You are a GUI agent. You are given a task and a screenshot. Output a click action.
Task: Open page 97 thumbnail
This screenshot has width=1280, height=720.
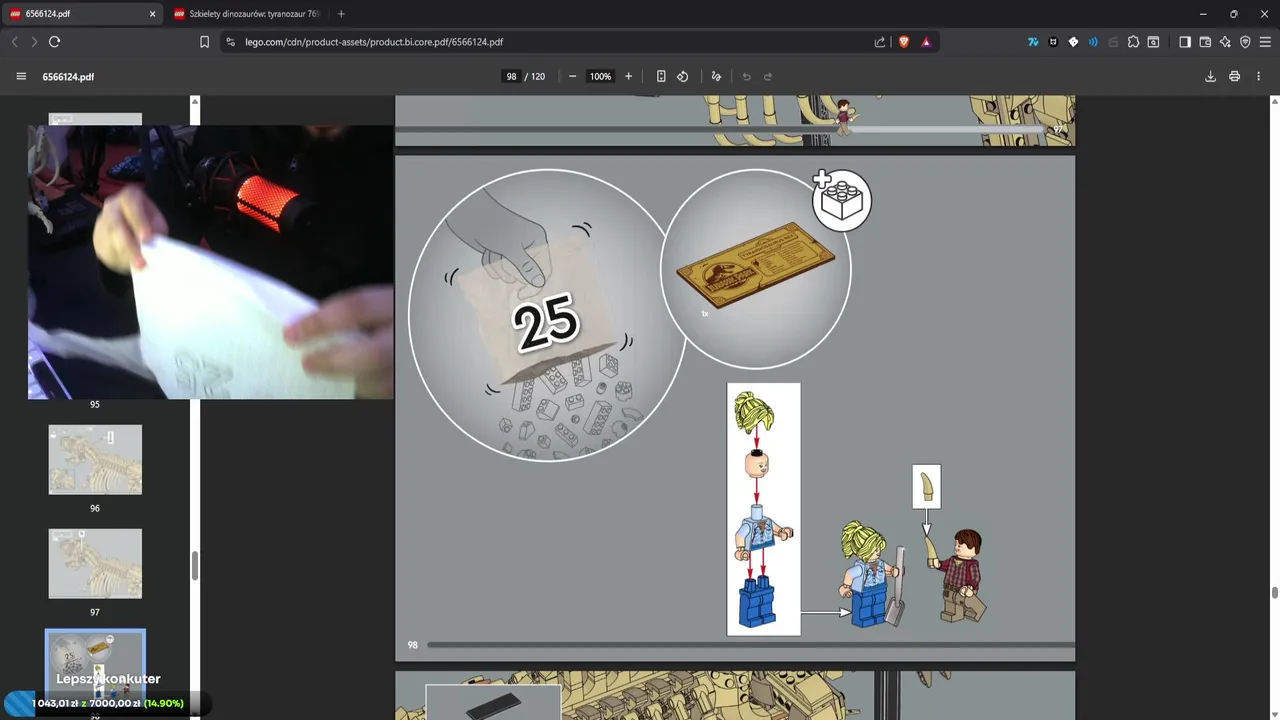tap(95, 564)
